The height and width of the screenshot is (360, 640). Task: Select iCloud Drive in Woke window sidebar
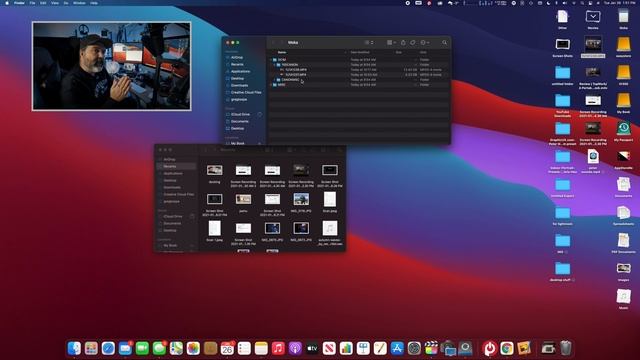241,114
